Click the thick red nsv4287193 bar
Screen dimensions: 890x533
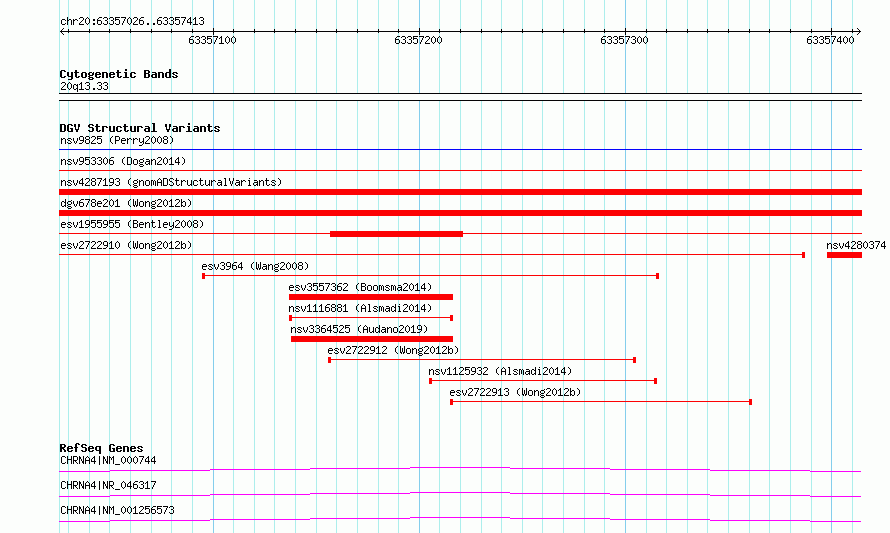click(x=460, y=192)
